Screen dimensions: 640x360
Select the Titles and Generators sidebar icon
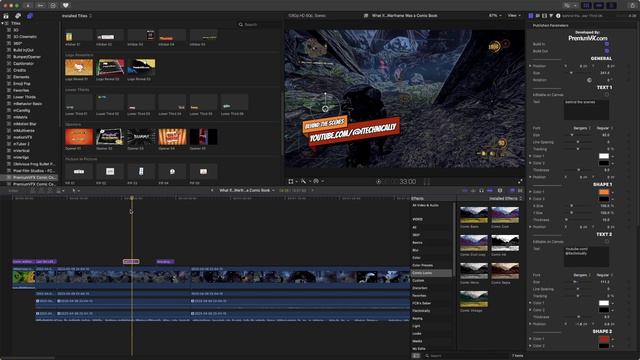(x=30, y=16)
